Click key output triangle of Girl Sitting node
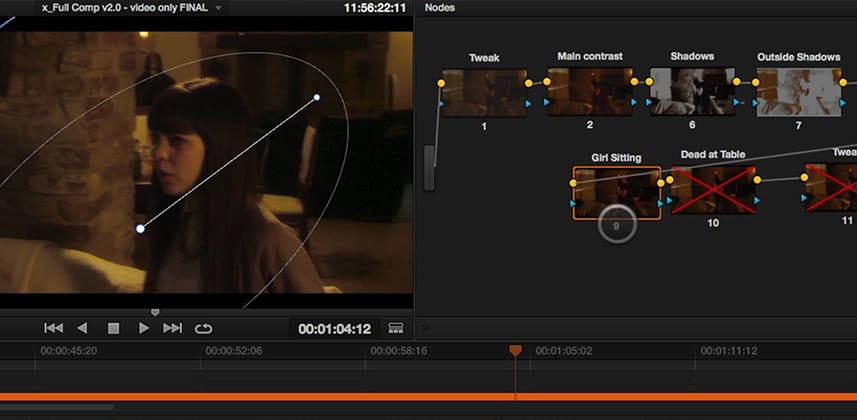 click(661, 203)
